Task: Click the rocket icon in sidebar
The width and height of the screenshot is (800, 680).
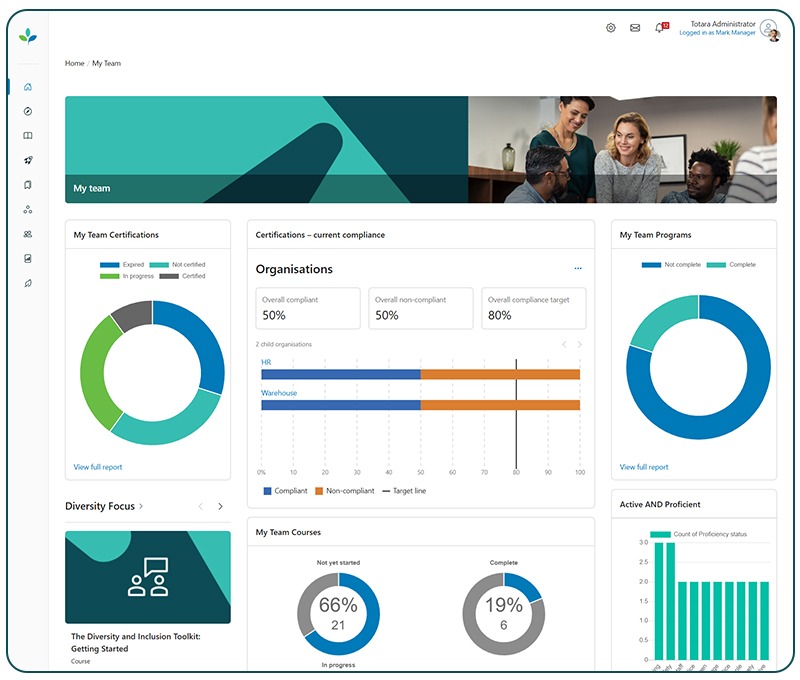Action: pyautogui.click(x=28, y=160)
